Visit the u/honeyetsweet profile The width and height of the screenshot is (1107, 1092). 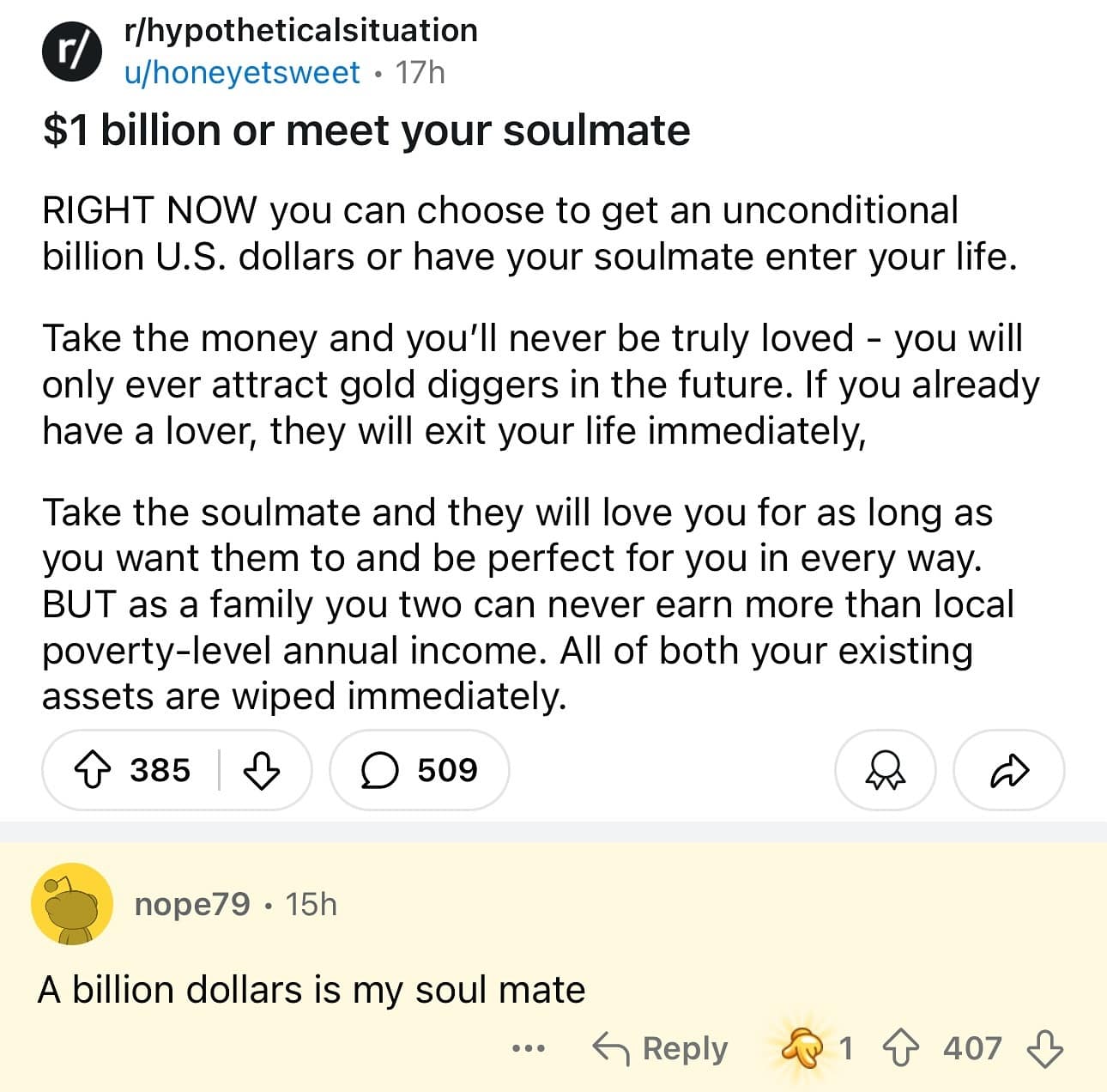[242, 73]
